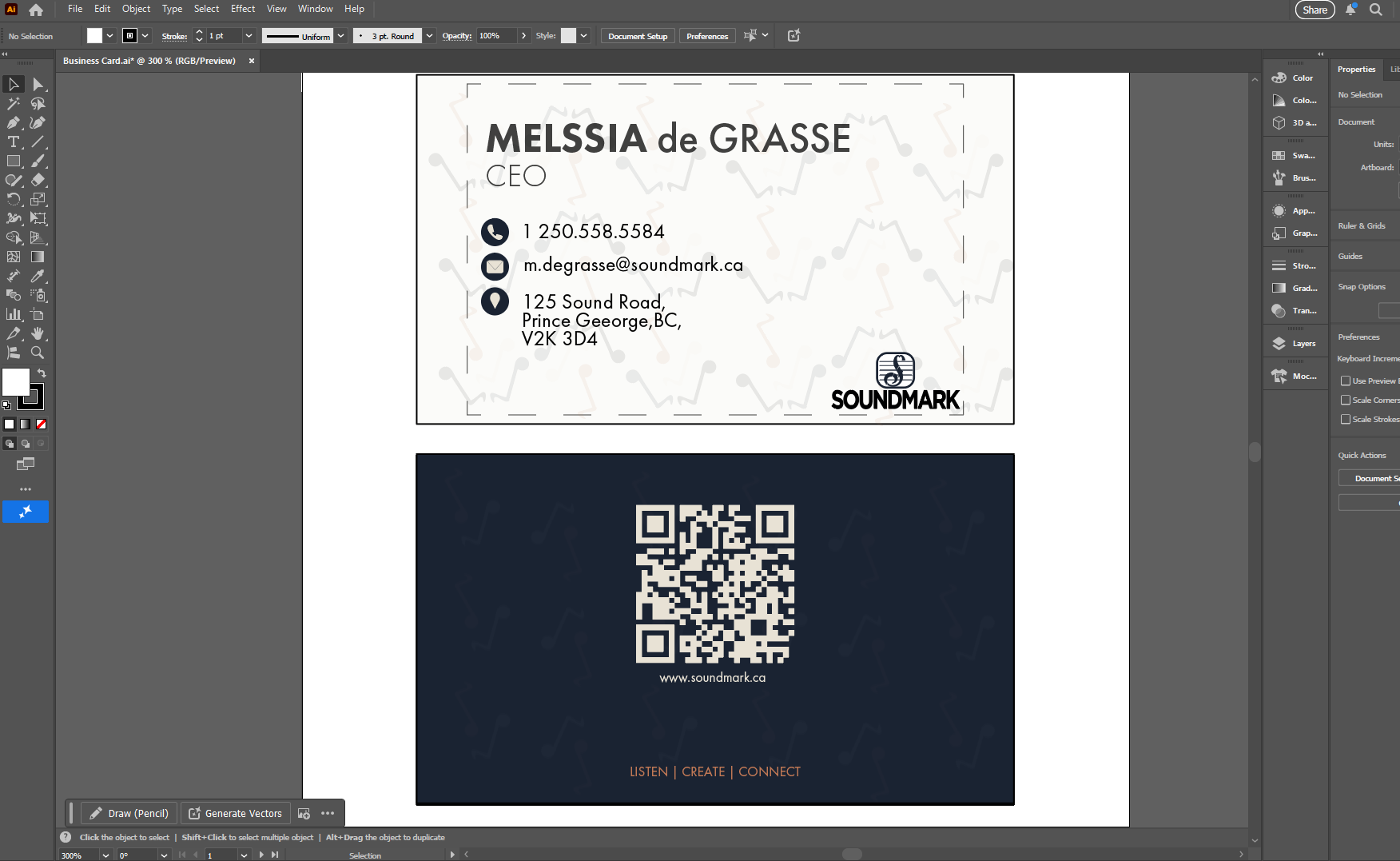
Task: Open the search icon at top right
Action: (x=1375, y=10)
